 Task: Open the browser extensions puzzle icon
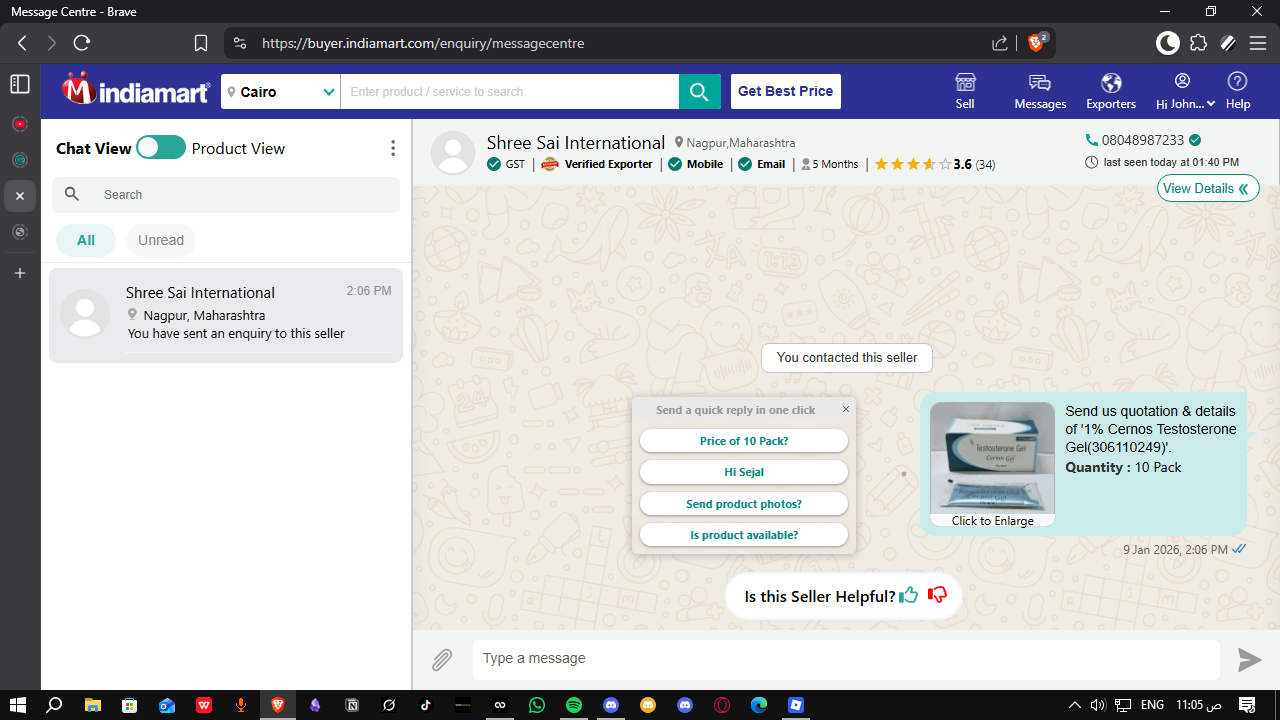[1198, 43]
